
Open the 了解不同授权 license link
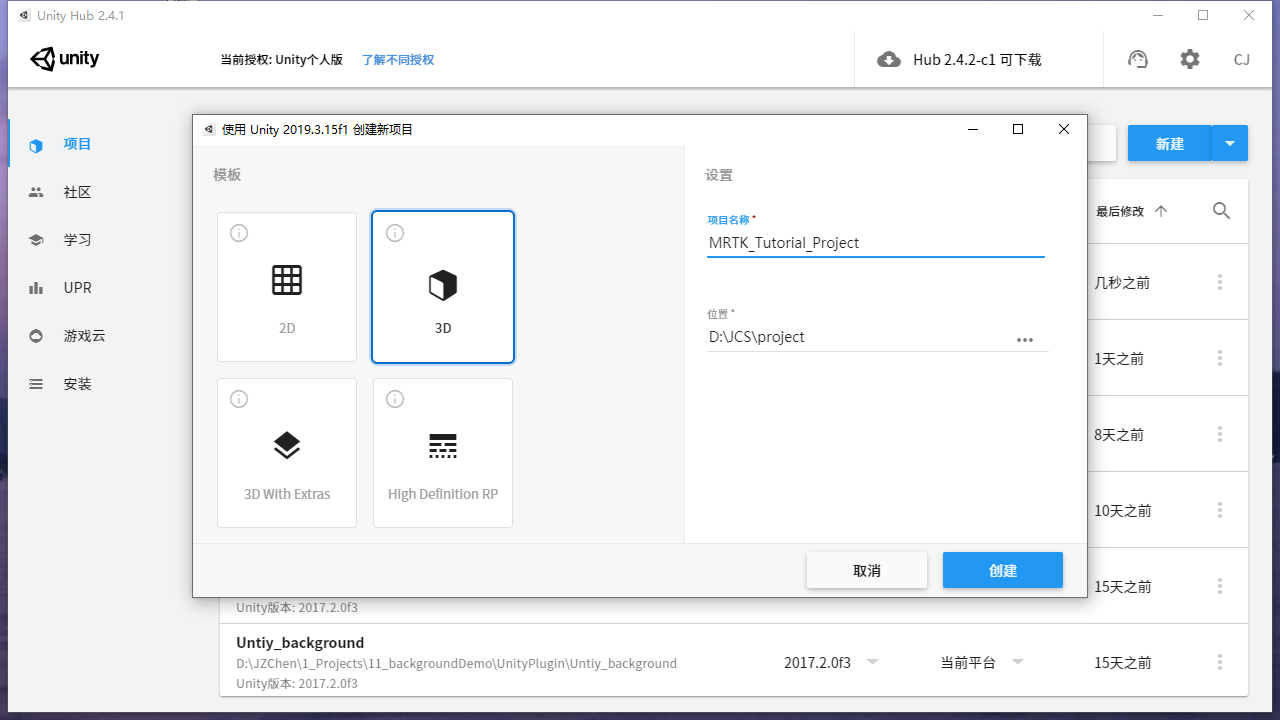pyautogui.click(x=398, y=60)
